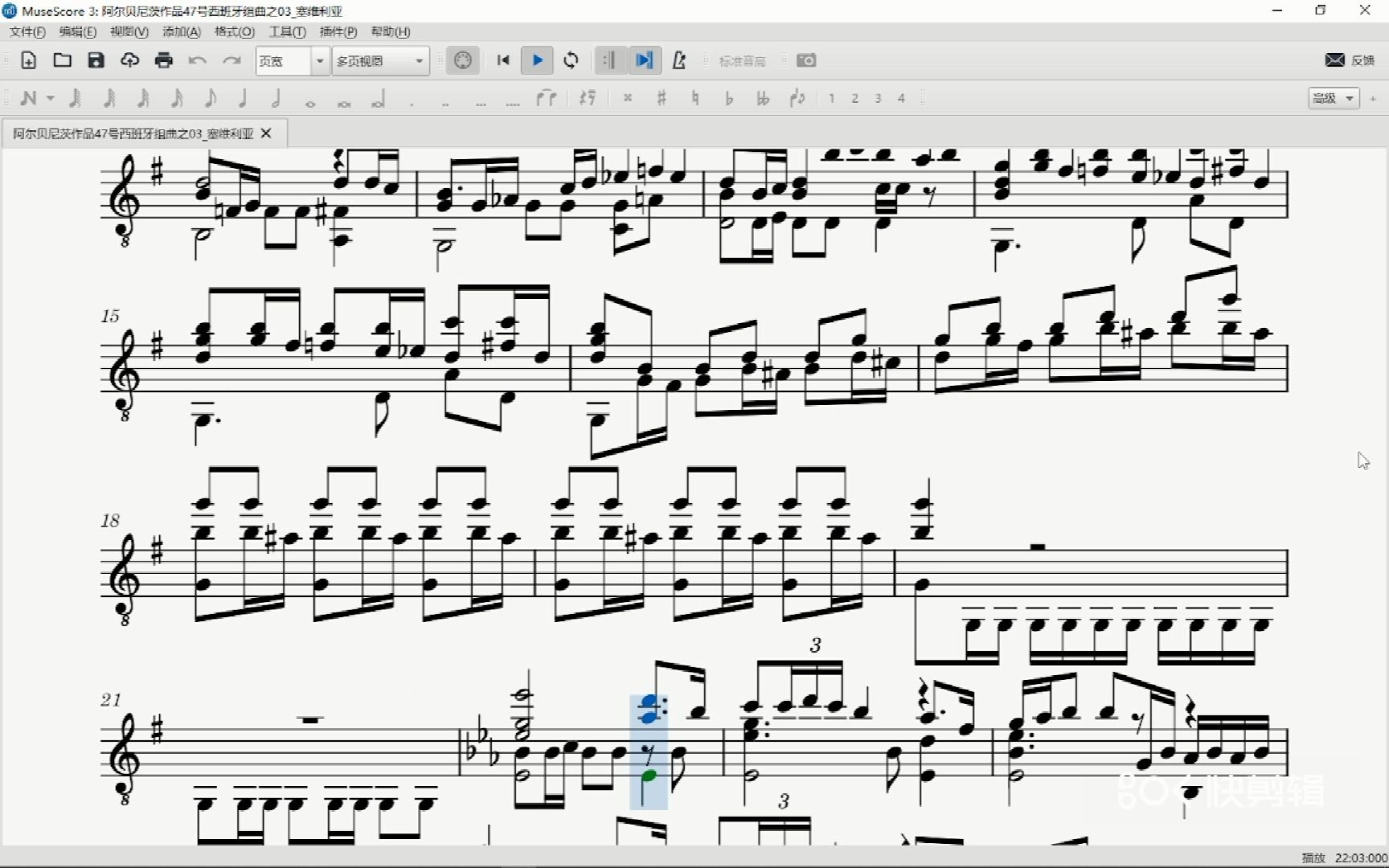Open the 编辑(E) menu
This screenshot has width=1389, height=868.
(x=78, y=31)
